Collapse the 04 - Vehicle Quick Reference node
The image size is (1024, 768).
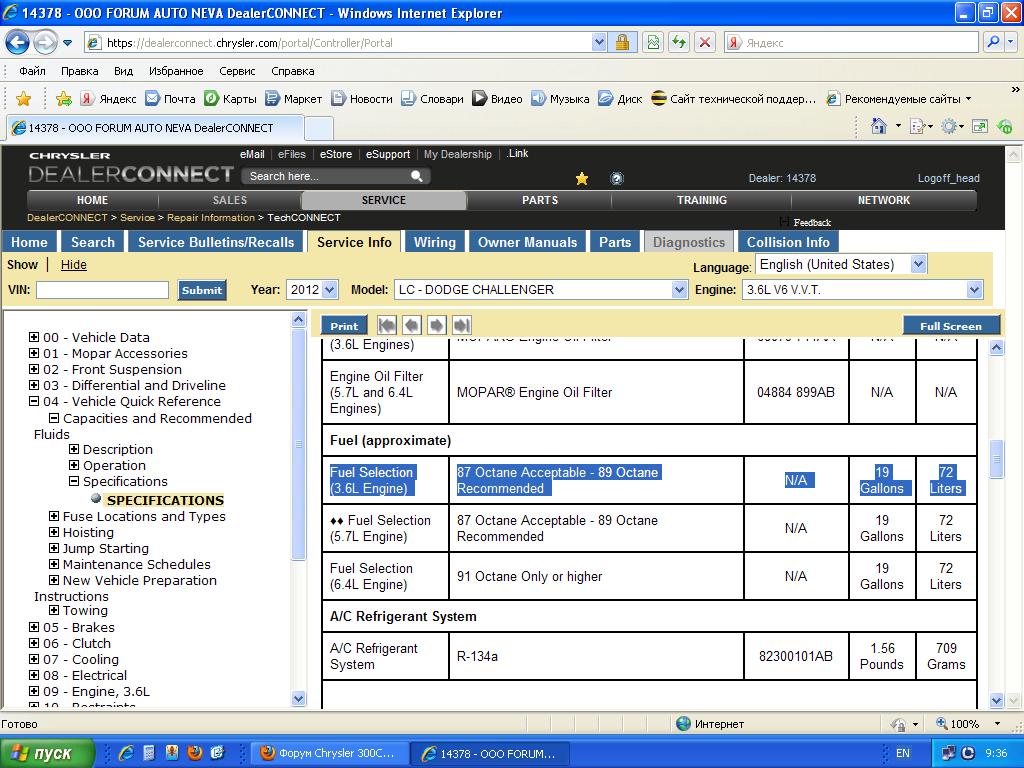point(34,401)
